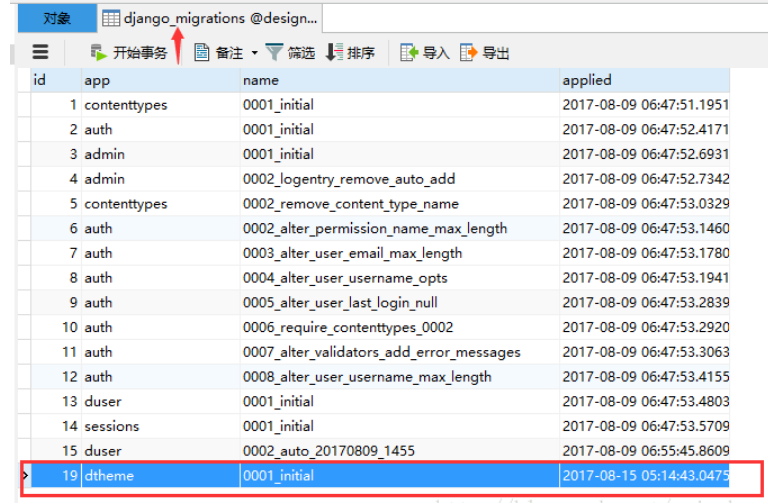Viewport: 768px width, 503px height.
Task: Select the dtheme cell in row 19
Action: 161,476
